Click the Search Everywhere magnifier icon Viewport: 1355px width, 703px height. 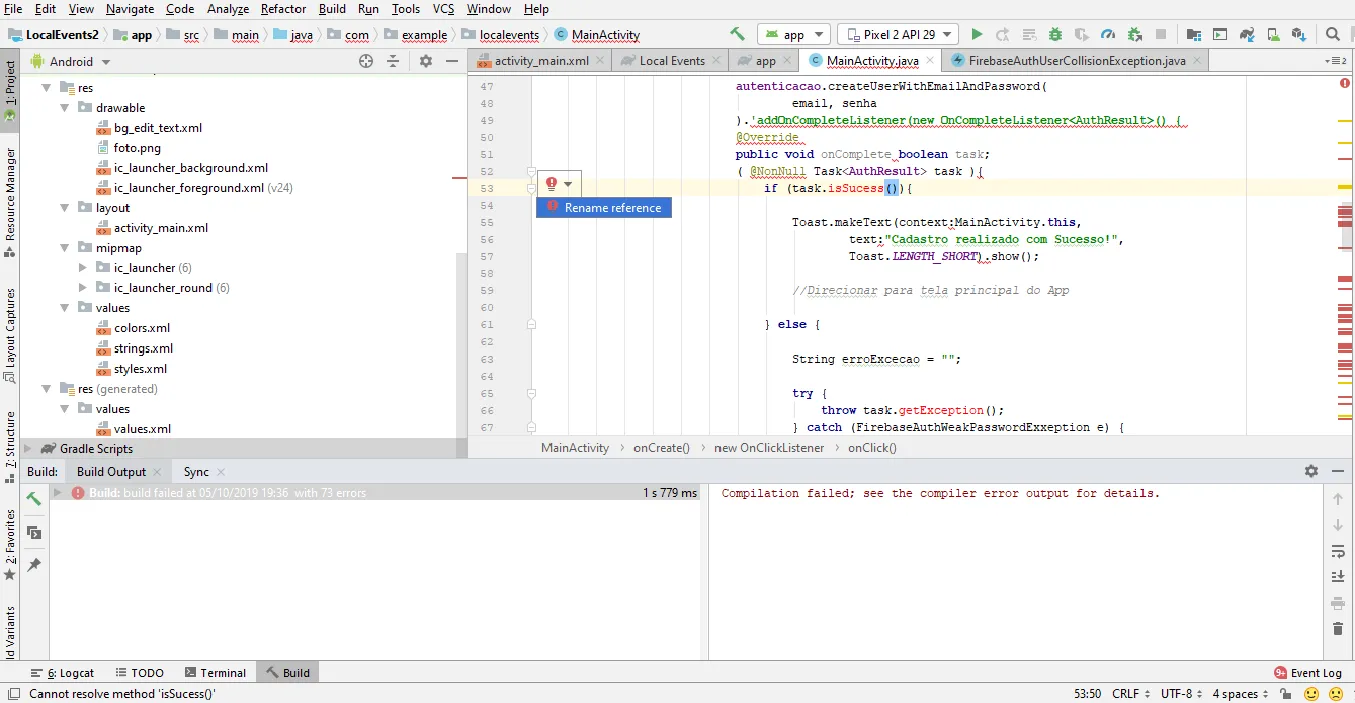[x=1332, y=35]
